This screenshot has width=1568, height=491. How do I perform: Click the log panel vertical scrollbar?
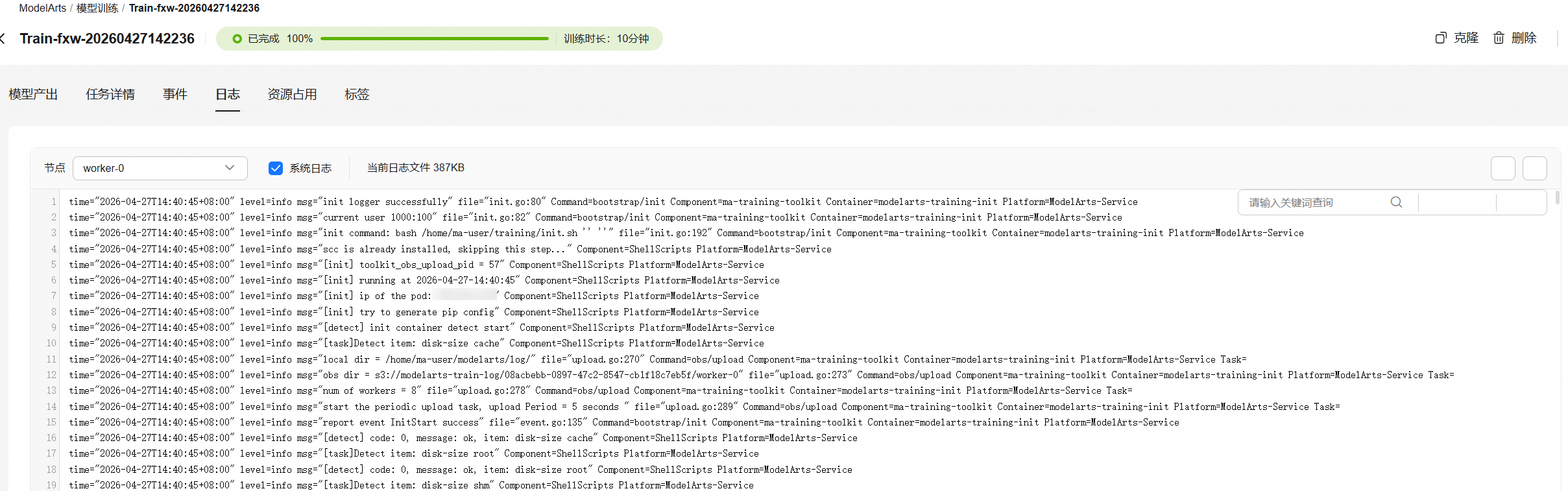pos(1558,197)
